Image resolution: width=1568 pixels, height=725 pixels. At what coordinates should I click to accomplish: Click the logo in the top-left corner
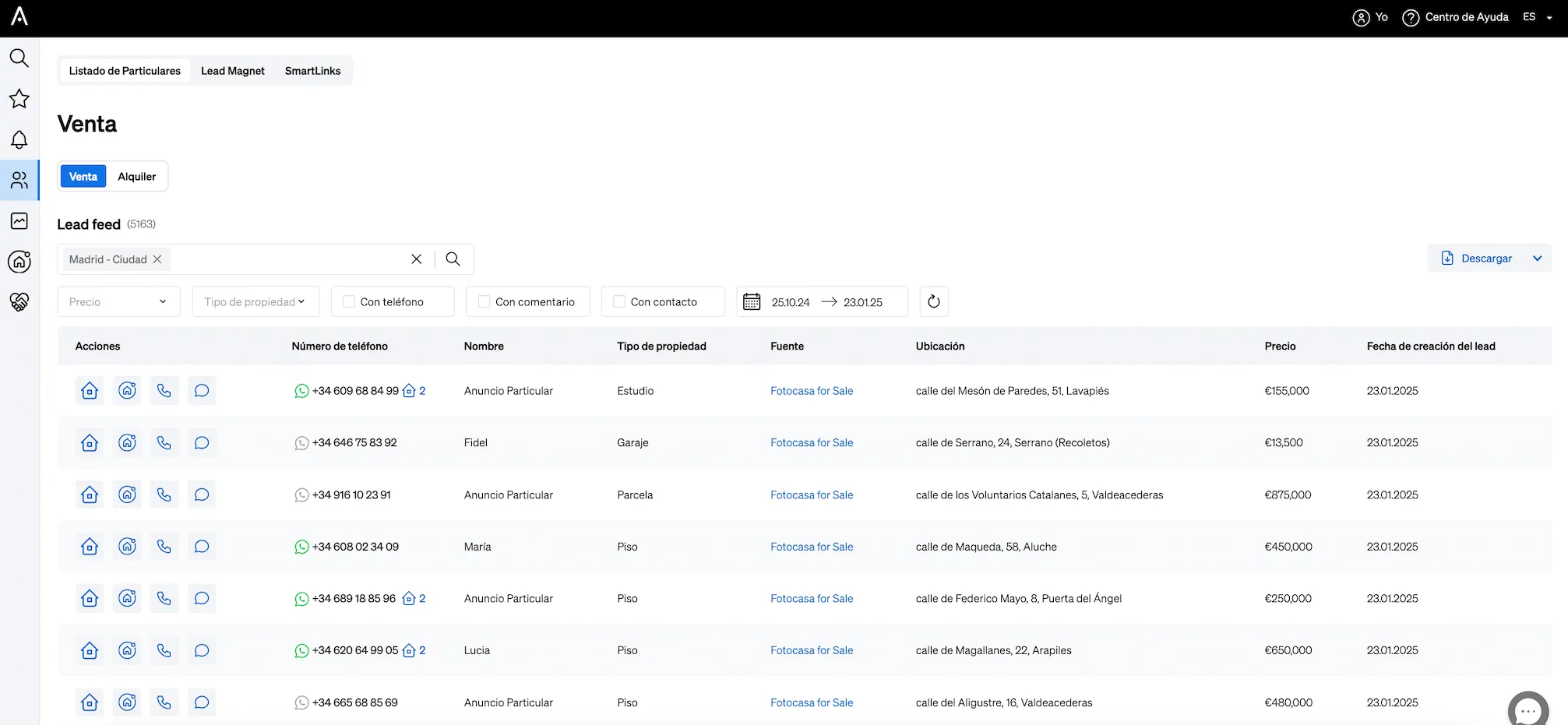[19, 16]
